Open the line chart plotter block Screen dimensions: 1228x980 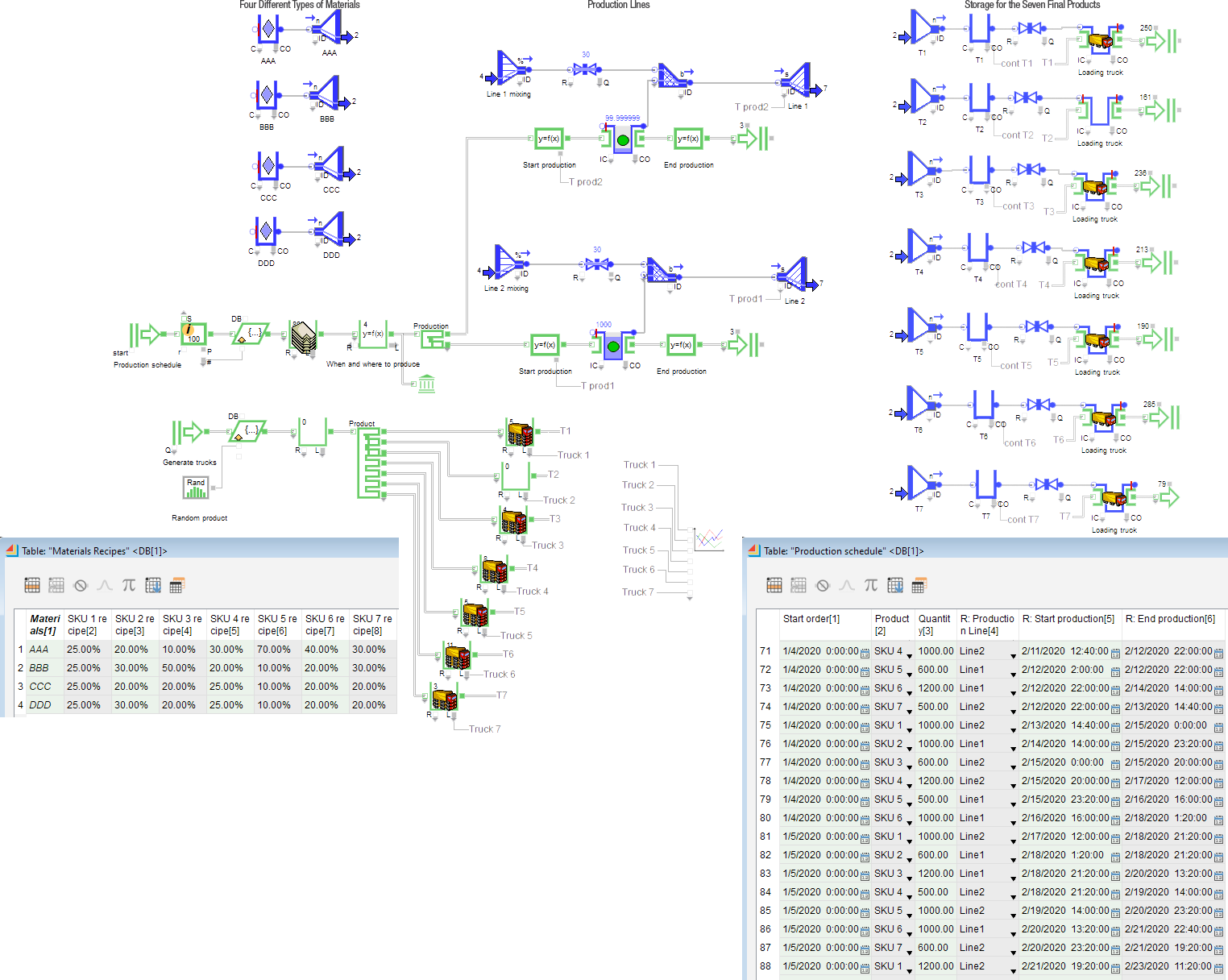coord(709,538)
